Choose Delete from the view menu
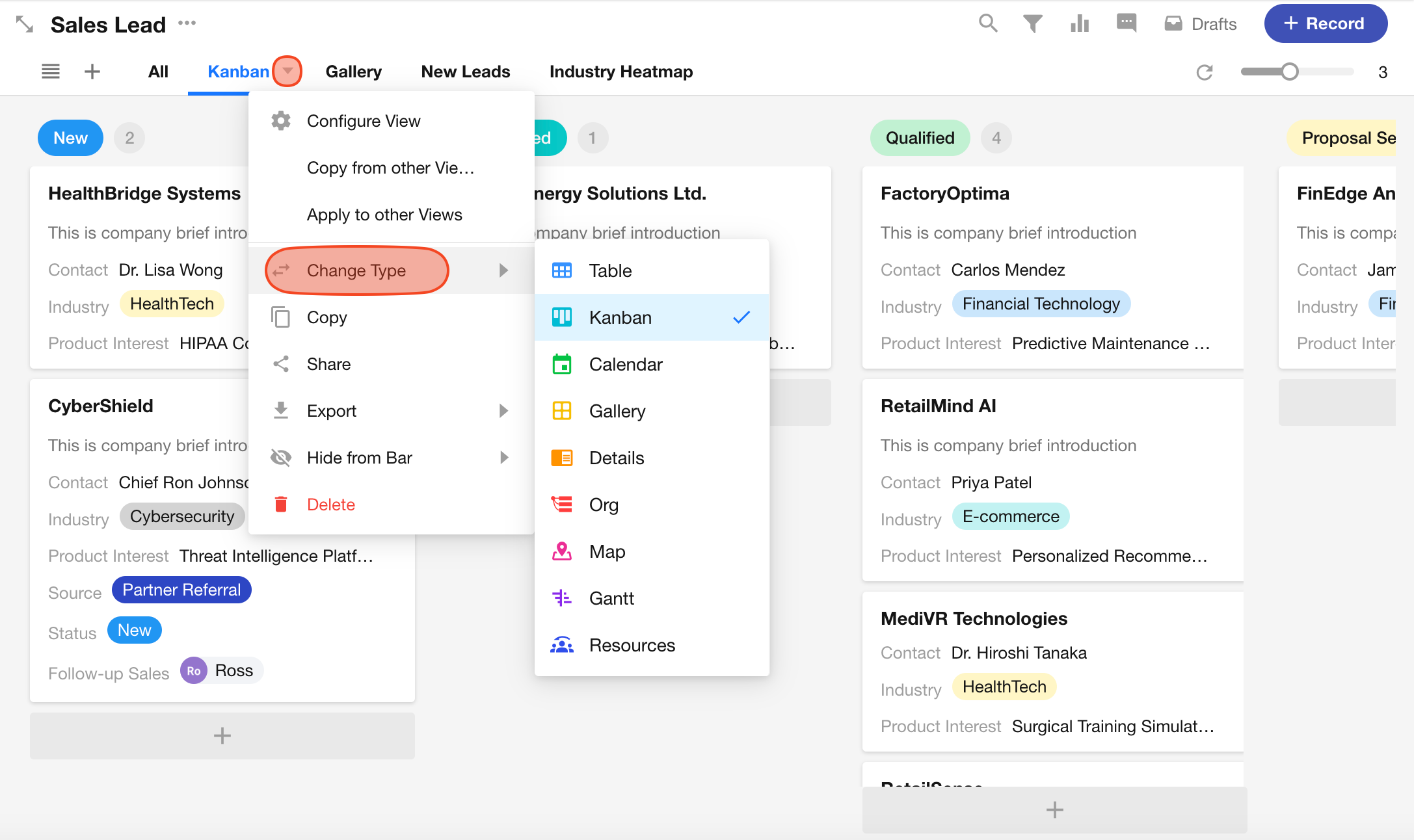The width and height of the screenshot is (1414, 840). pyautogui.click(x=330, y=505)
